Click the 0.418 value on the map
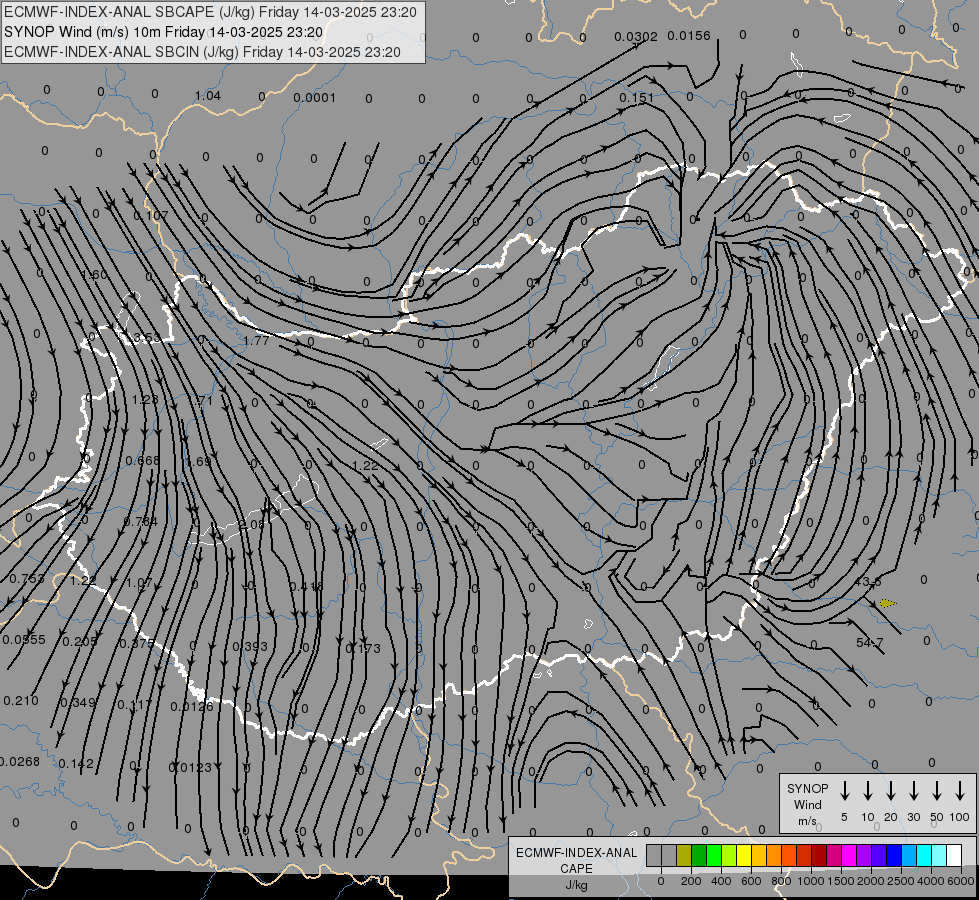The image size is (979, 900). pyautogui.click(x=307, y=586)
